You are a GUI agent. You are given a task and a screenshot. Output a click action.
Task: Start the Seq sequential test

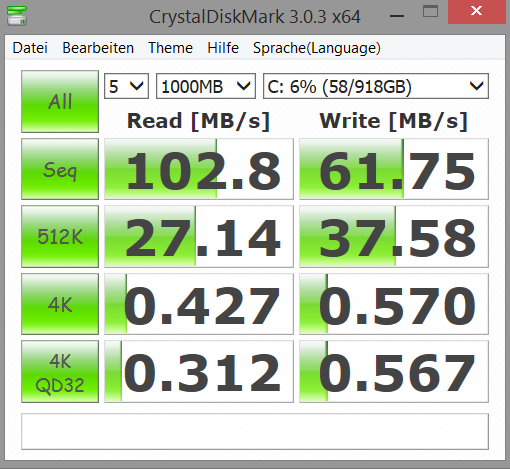[60, 169]
